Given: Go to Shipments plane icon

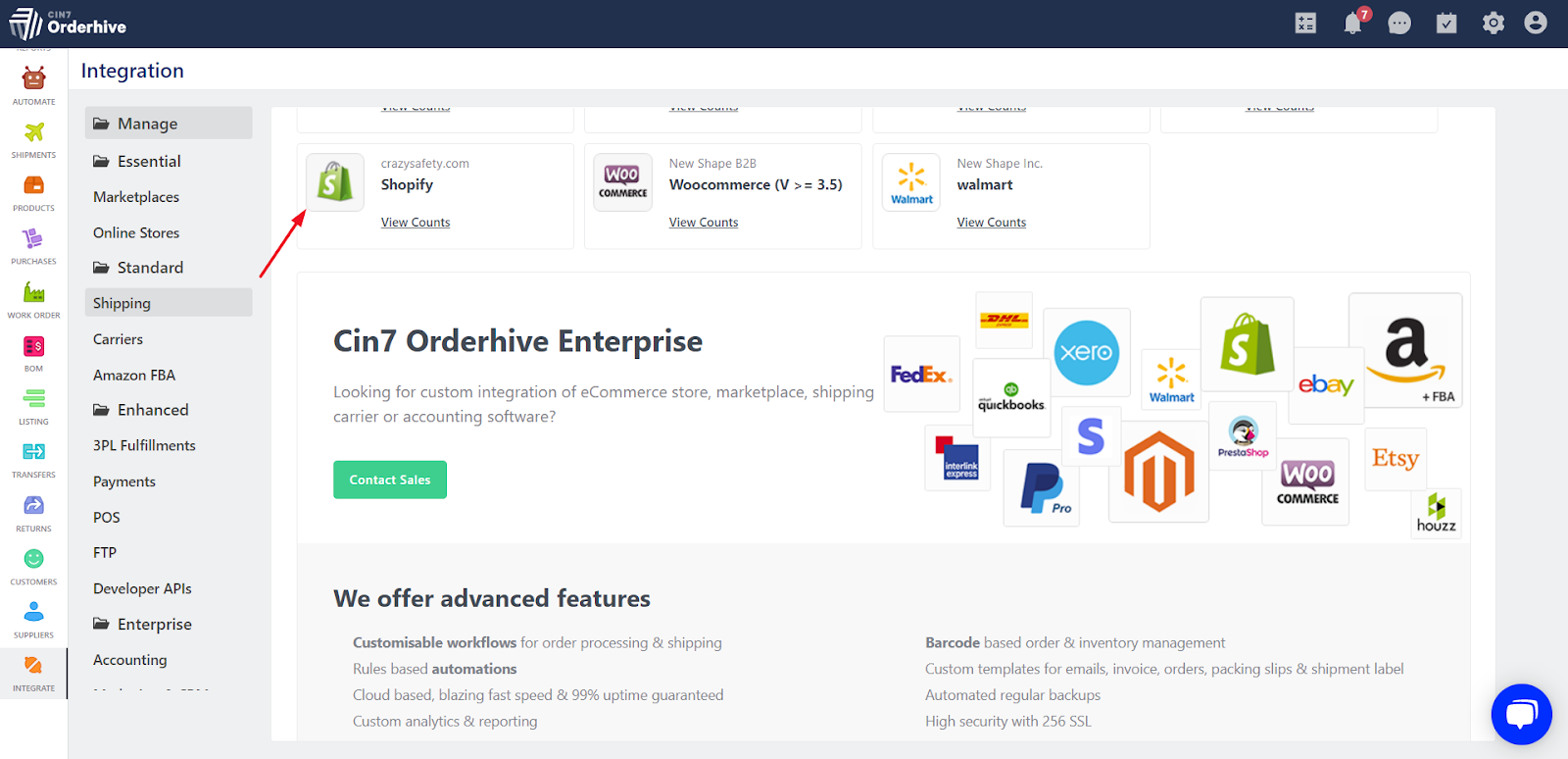Looking at the screenshot, I should (x=33, y=132).
